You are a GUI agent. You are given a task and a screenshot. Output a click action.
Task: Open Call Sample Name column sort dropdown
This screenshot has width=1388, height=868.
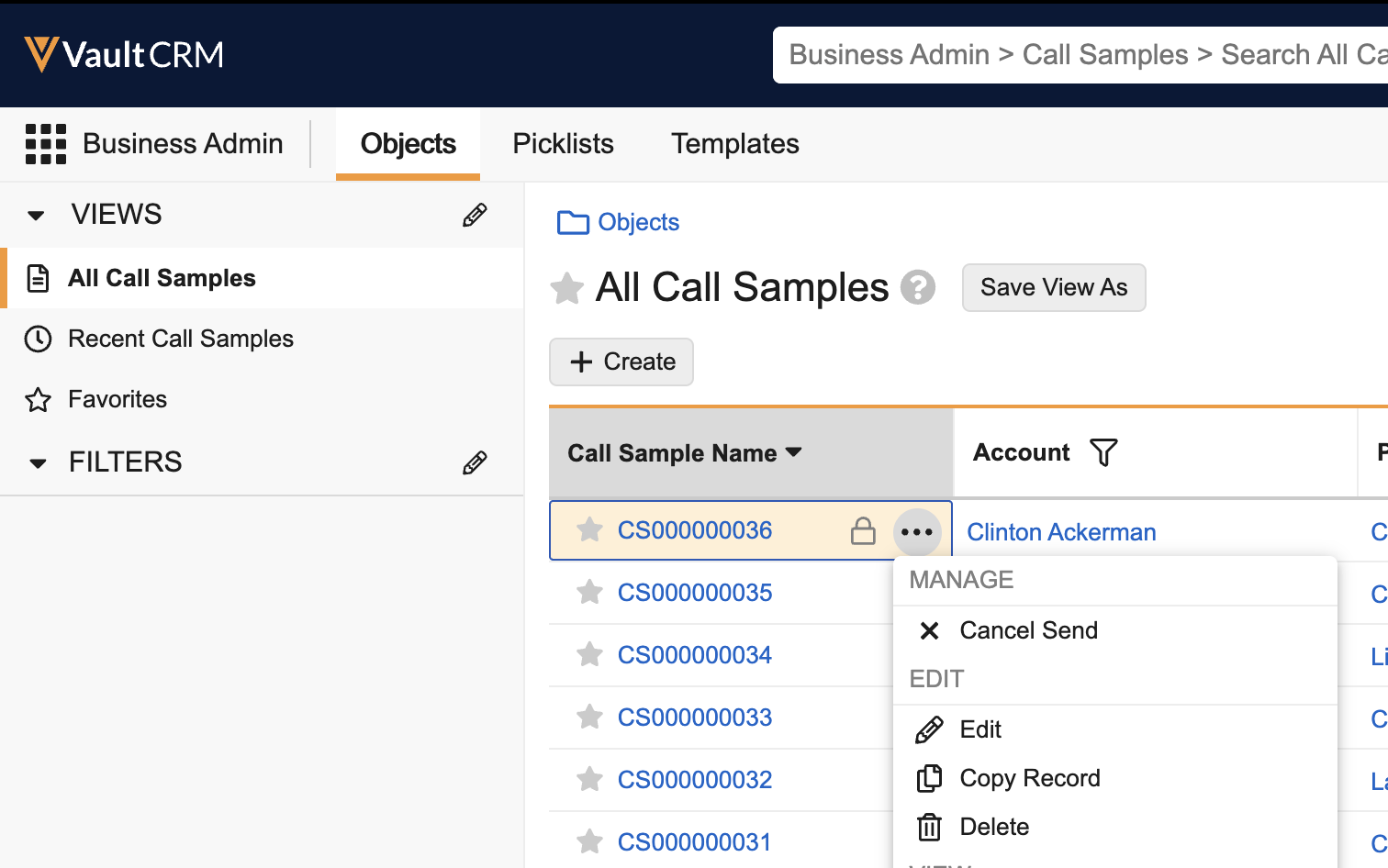tap(794, 452)
